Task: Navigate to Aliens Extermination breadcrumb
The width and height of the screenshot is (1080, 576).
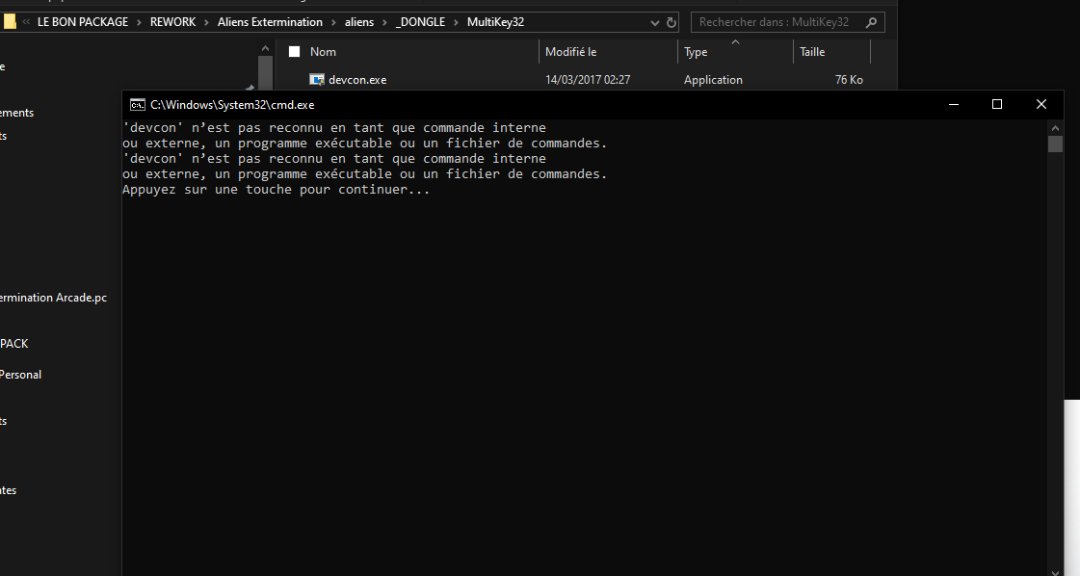Action: point(270,22)
